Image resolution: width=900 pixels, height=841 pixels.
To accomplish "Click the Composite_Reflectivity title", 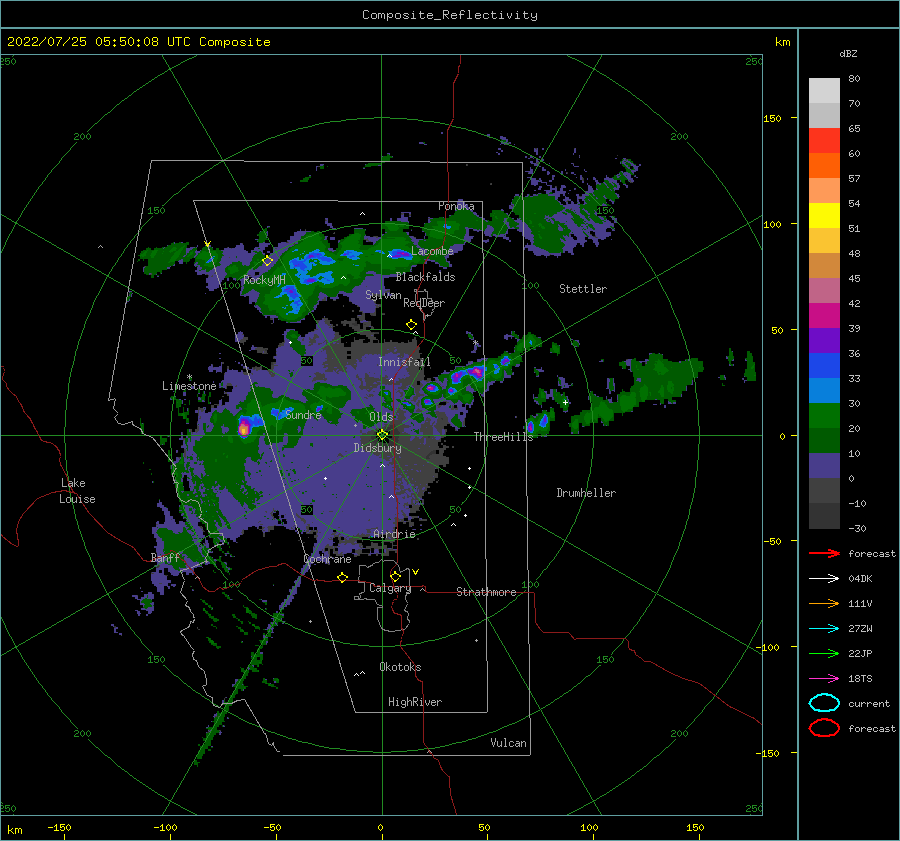I will pos(450,15).
